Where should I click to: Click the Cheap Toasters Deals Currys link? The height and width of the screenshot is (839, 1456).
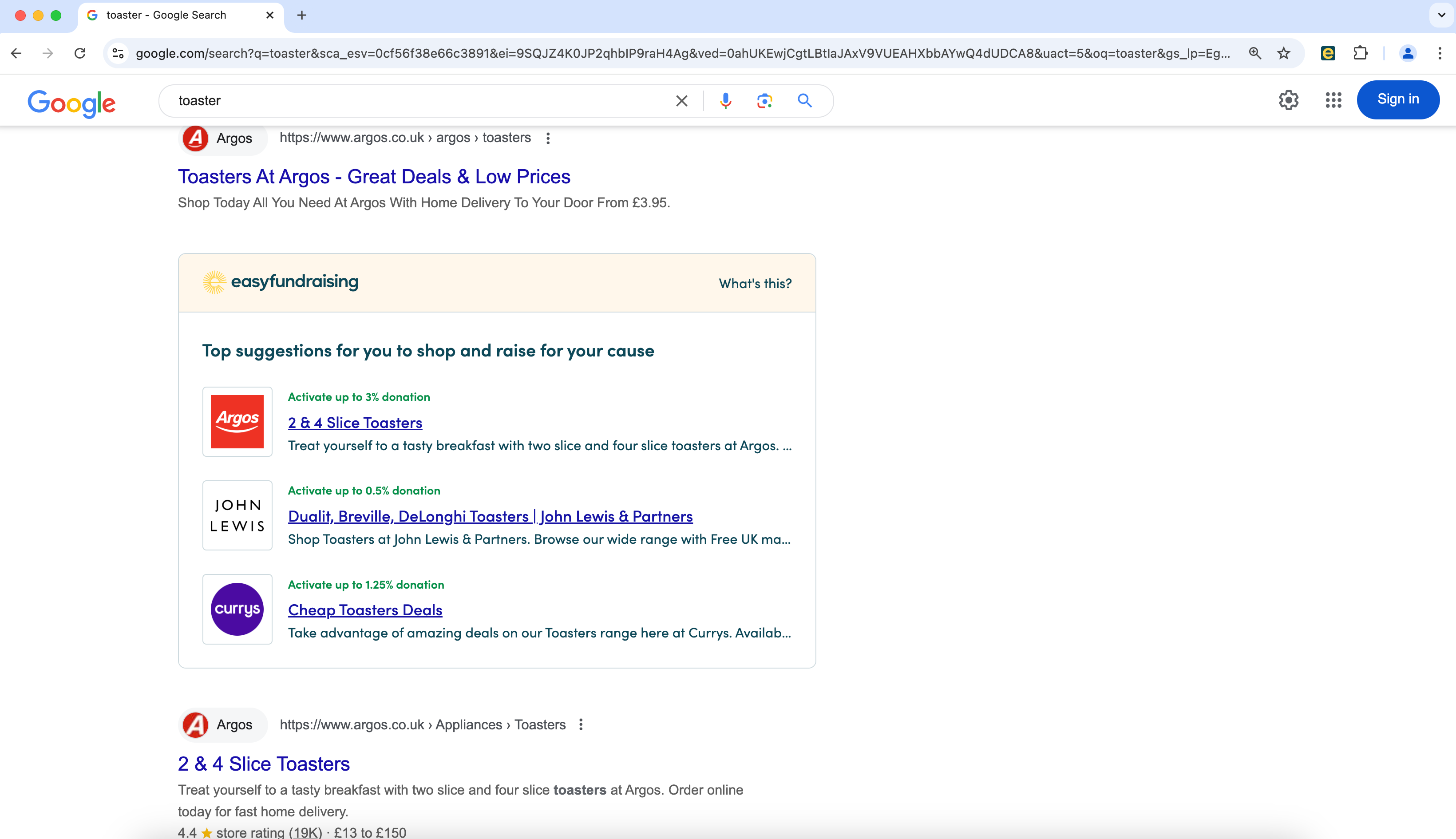[x=365, y=609]
